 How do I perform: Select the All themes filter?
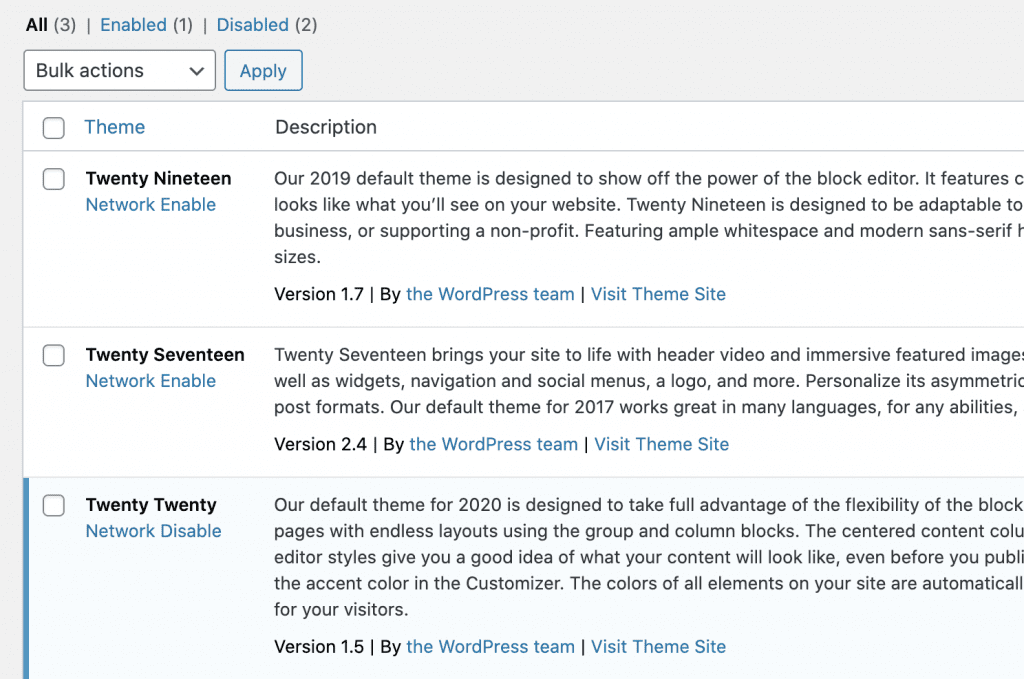[34, 24]
